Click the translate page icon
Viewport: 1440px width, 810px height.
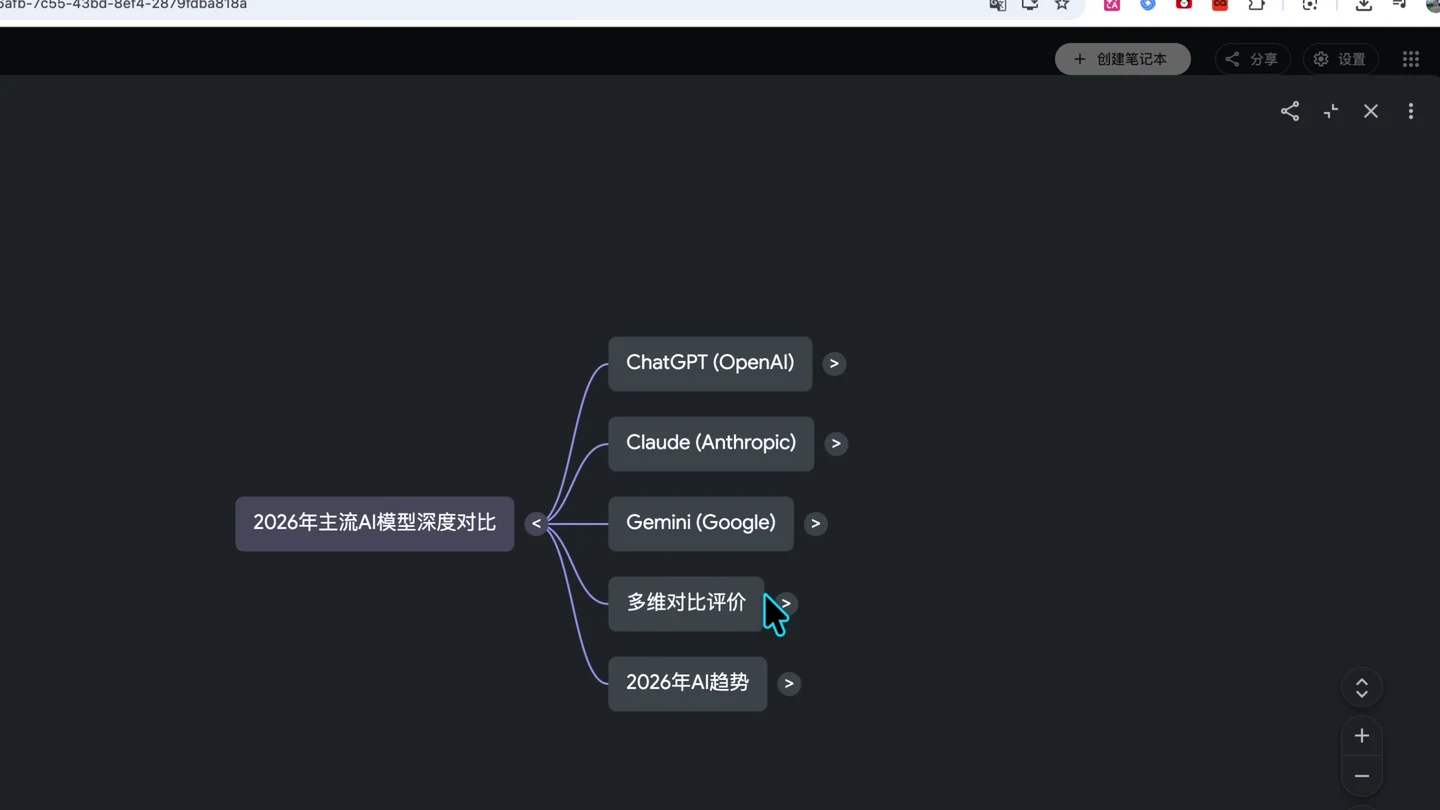click(x=998, y=5)
